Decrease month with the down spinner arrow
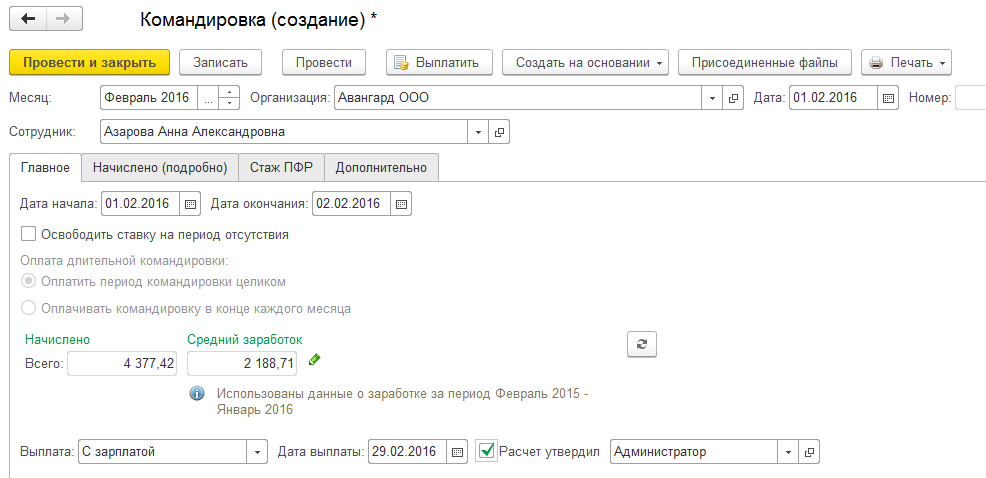Screen dimensions: 986x478 coord(230,104)
